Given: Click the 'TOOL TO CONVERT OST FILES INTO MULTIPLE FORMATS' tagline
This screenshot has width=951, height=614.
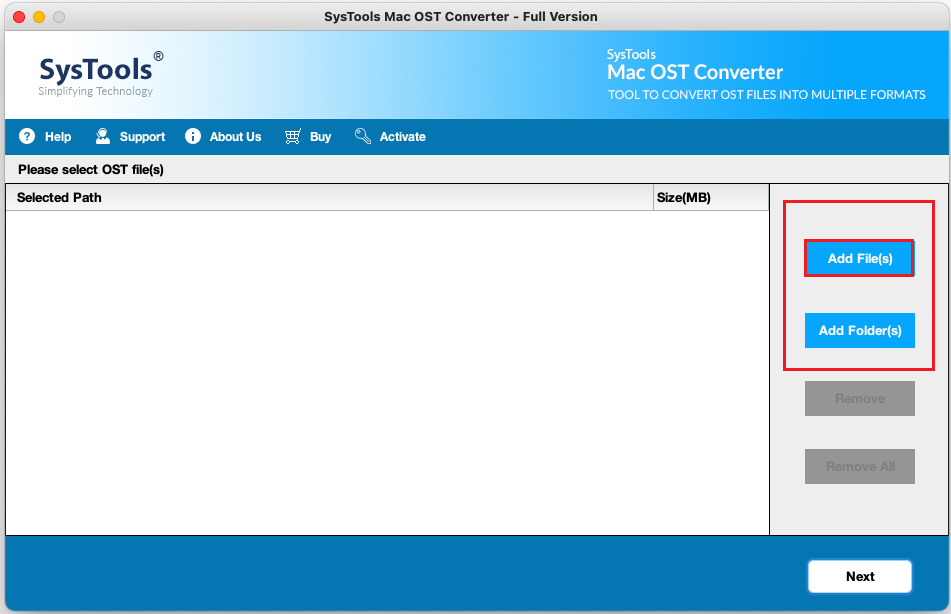Looking at the screenshot, I should (x=767, y=95).
